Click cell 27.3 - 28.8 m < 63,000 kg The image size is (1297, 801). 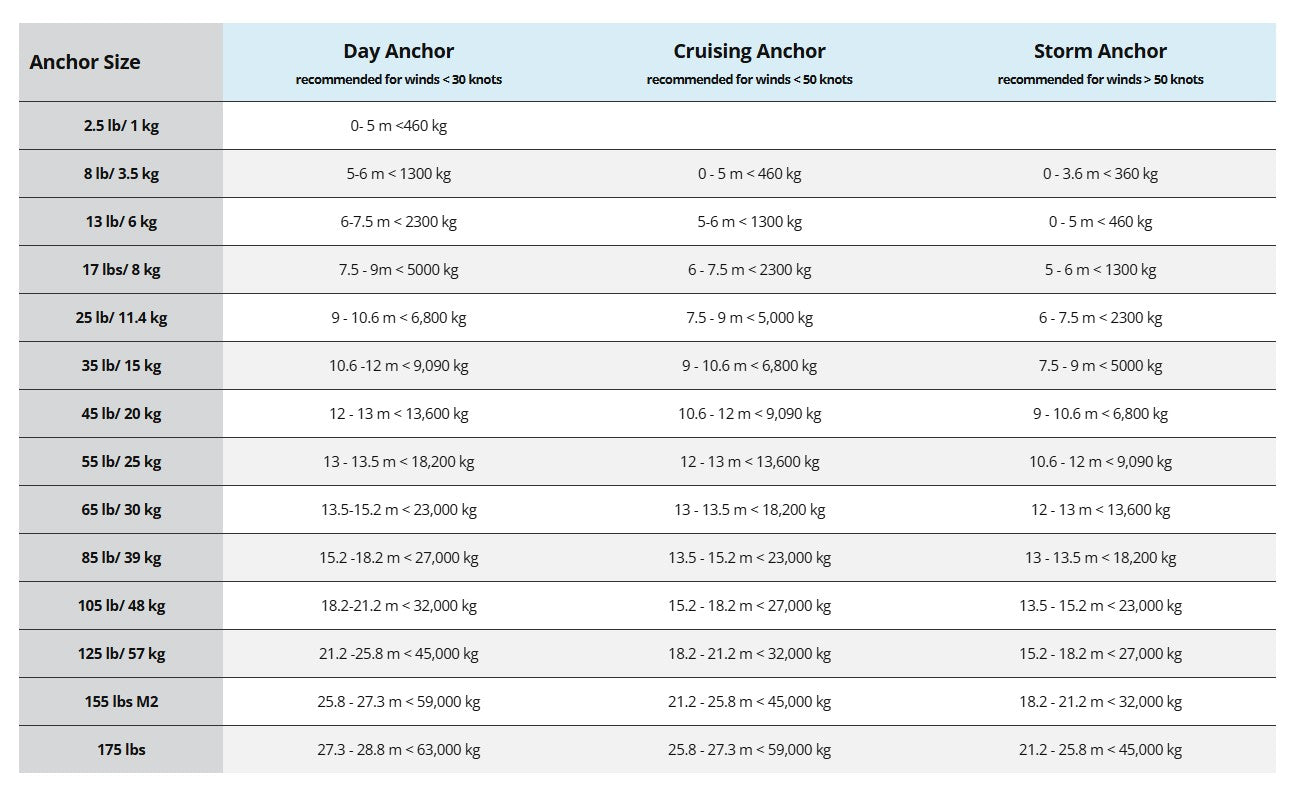(399, 750)
